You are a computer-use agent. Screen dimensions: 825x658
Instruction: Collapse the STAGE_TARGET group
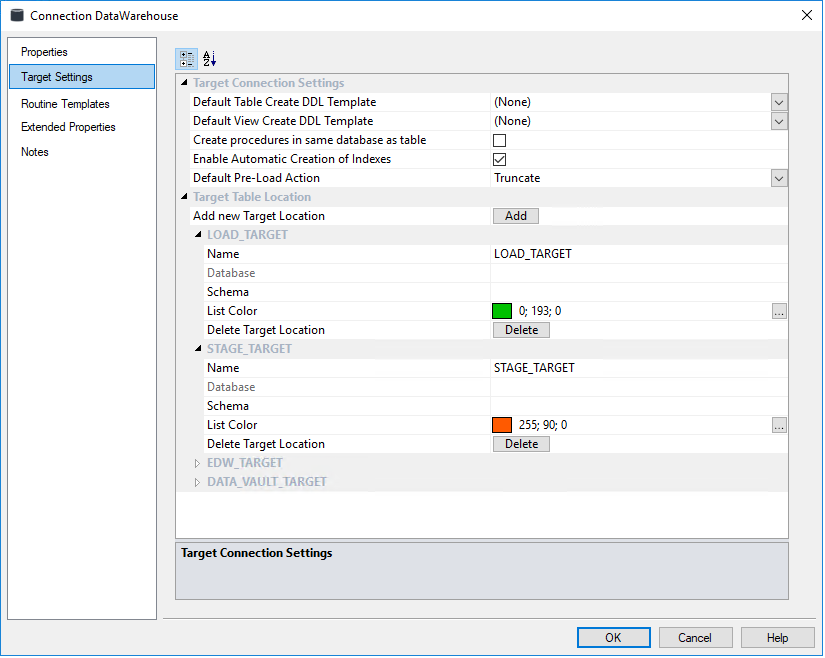pyautogui.click(x=198, y=349)
